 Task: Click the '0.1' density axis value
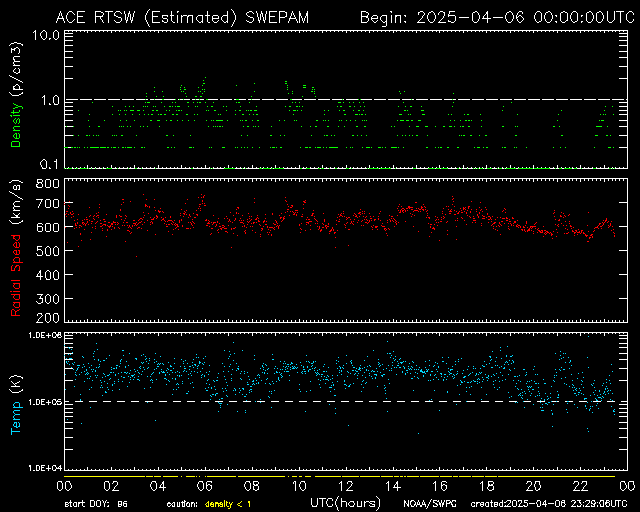click(x=49, y=164)
